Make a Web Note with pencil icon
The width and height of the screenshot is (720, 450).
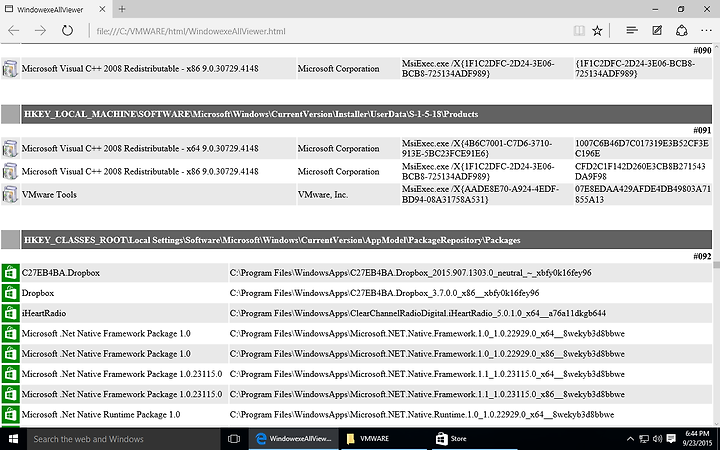657,30
